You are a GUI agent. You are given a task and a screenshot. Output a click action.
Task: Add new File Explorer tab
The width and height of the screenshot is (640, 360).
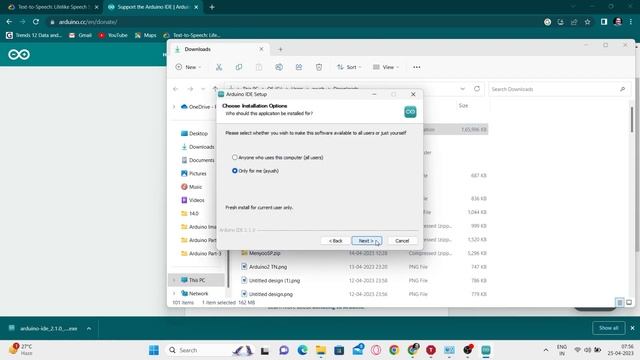pos(280,49)
